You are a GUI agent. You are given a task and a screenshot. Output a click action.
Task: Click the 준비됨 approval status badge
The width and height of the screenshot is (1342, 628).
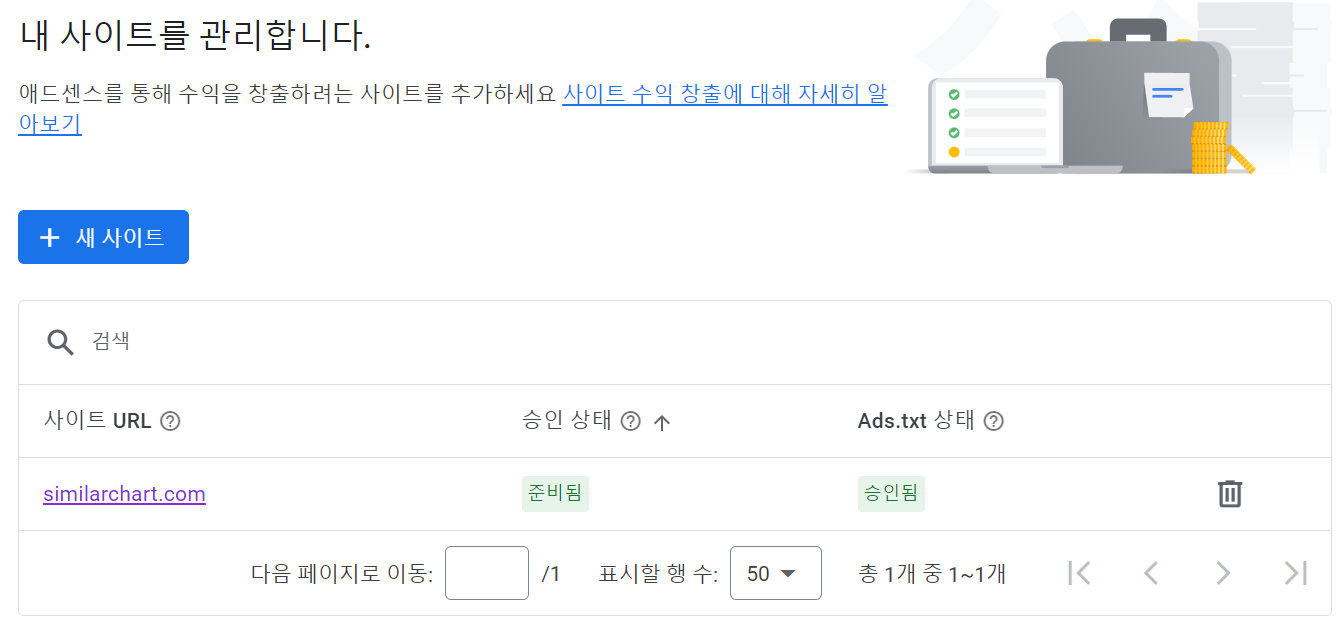click(x=555, y=493)
